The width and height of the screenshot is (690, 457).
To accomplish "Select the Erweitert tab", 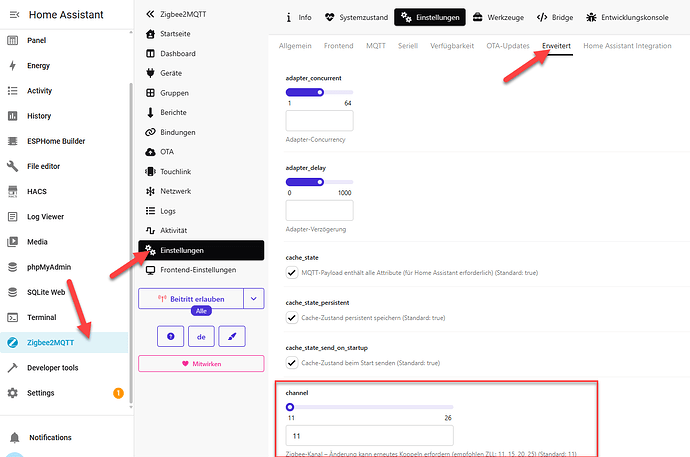I will pyautogui.click(x=556, y=46).
